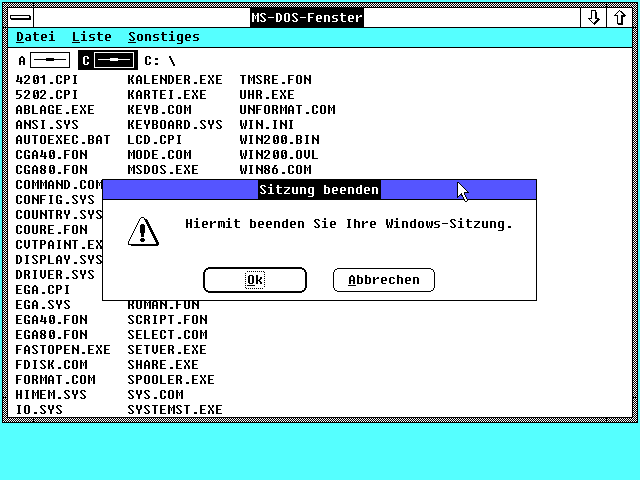This screenshot has width=640, height=480.
Task: Select file WIN.INI
Action: [267, 124]
